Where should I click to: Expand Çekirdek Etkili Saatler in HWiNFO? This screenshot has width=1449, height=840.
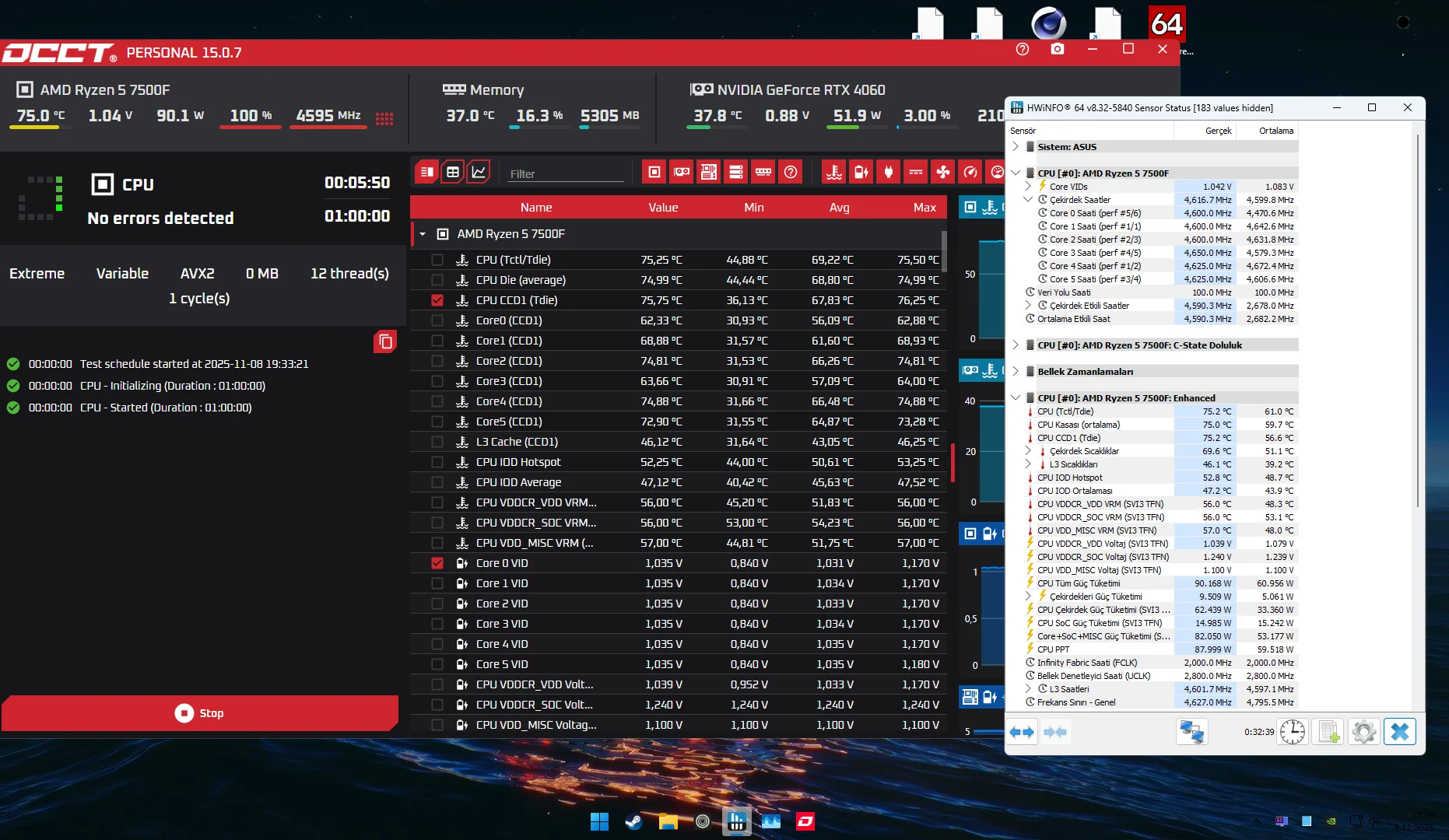pyautogui.click(x=1028, y=305)
